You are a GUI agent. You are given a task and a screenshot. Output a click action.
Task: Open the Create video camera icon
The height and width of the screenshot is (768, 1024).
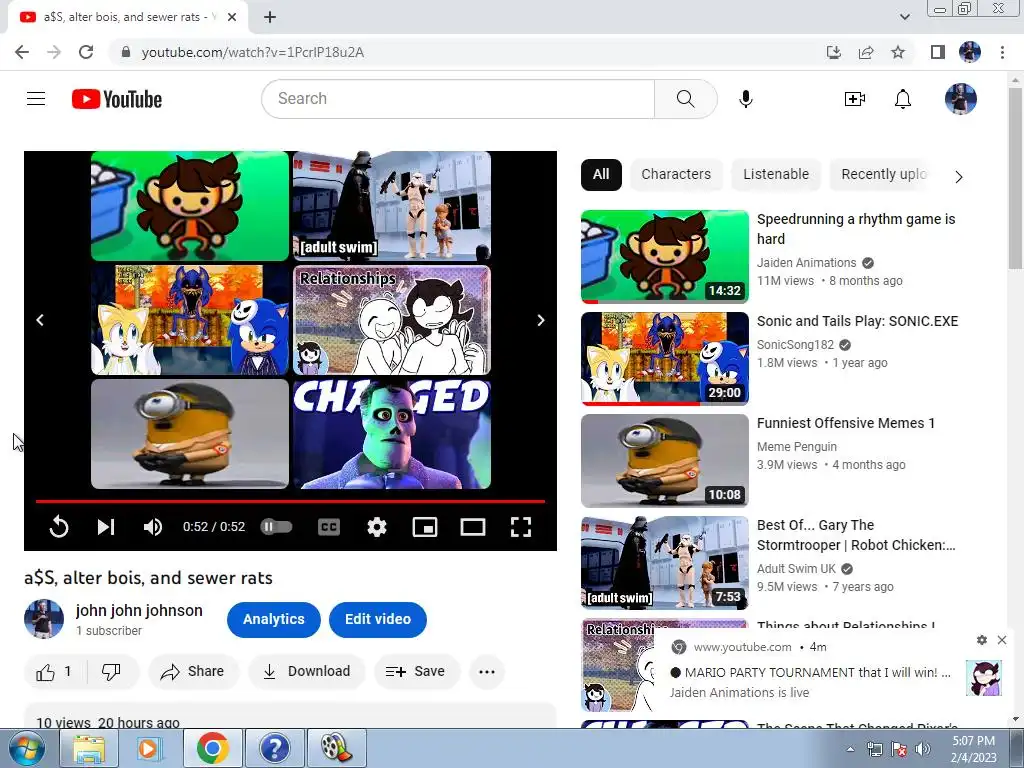click(x=854, y=99)
